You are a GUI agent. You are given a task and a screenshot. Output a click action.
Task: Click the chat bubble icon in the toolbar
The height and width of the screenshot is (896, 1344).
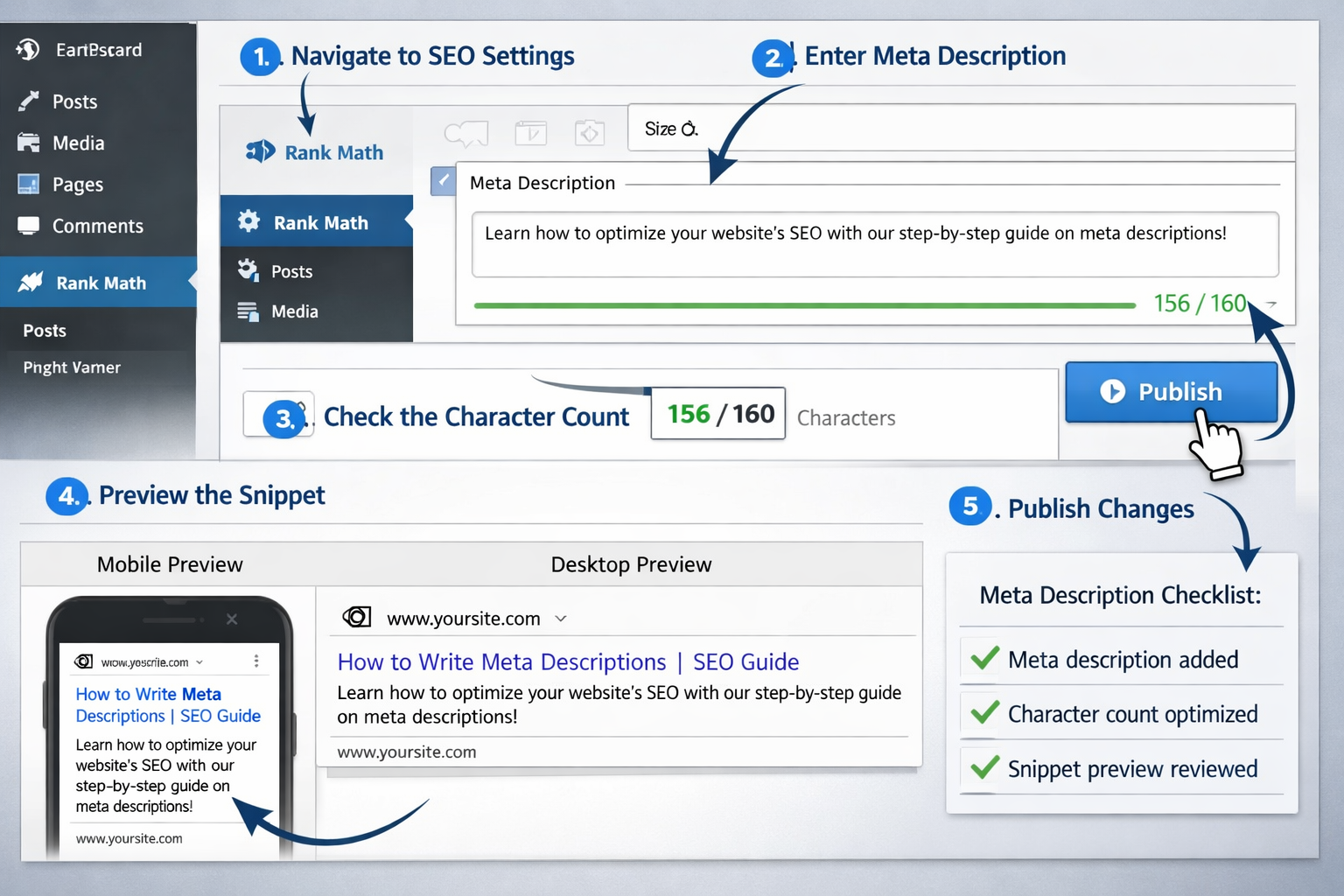click(466, 133)
